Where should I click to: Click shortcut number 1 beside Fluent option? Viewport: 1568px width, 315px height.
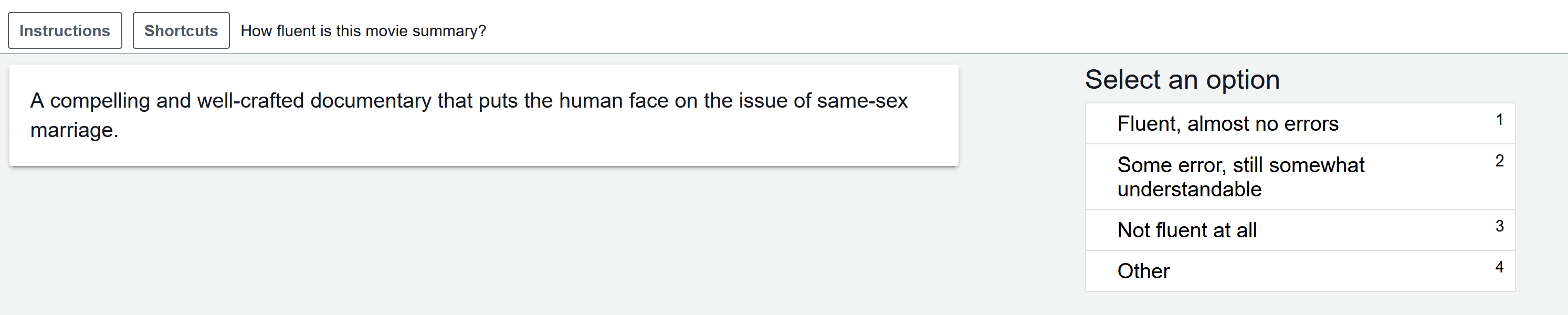pos(1499,120)
